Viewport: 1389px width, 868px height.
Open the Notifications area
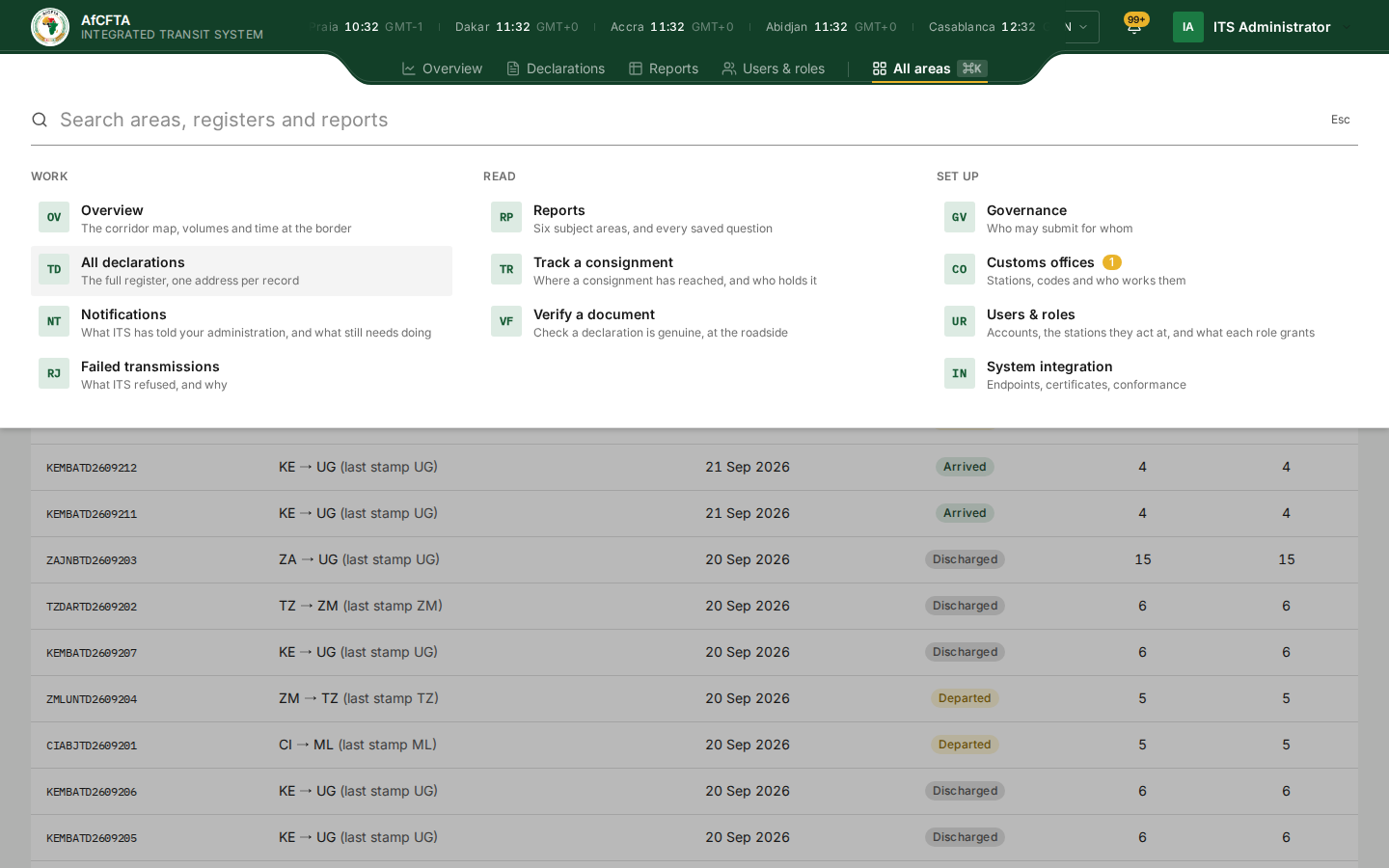(x=241, y=323)
